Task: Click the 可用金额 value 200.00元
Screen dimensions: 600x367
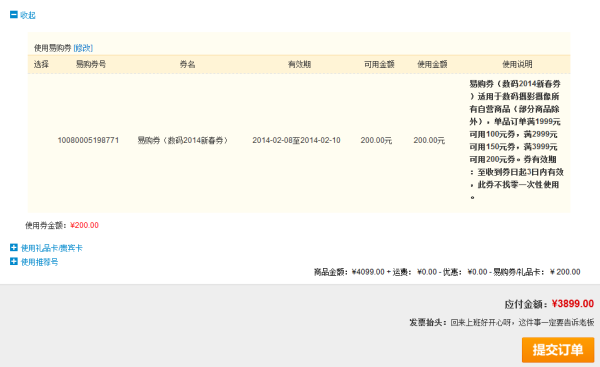Action: click(x=376, y=140)
